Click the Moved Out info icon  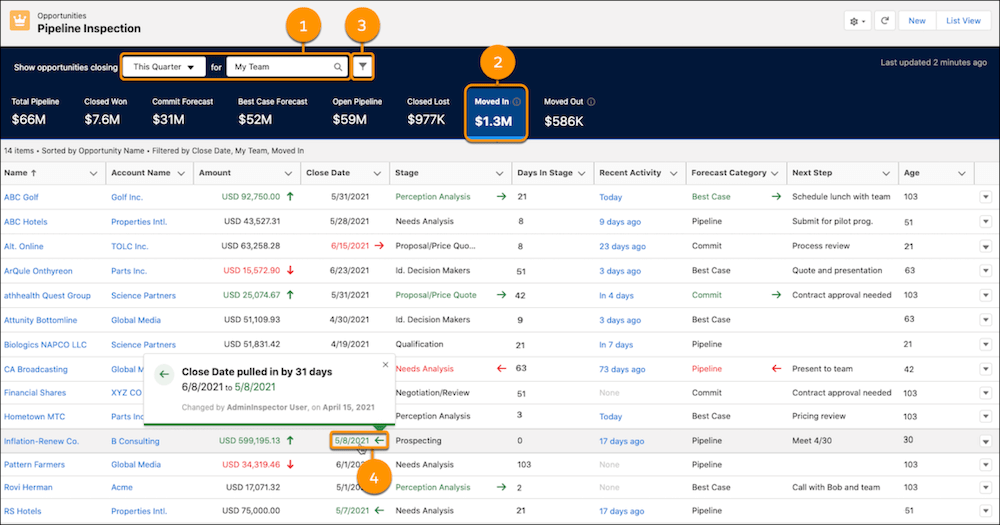point(591,102)
